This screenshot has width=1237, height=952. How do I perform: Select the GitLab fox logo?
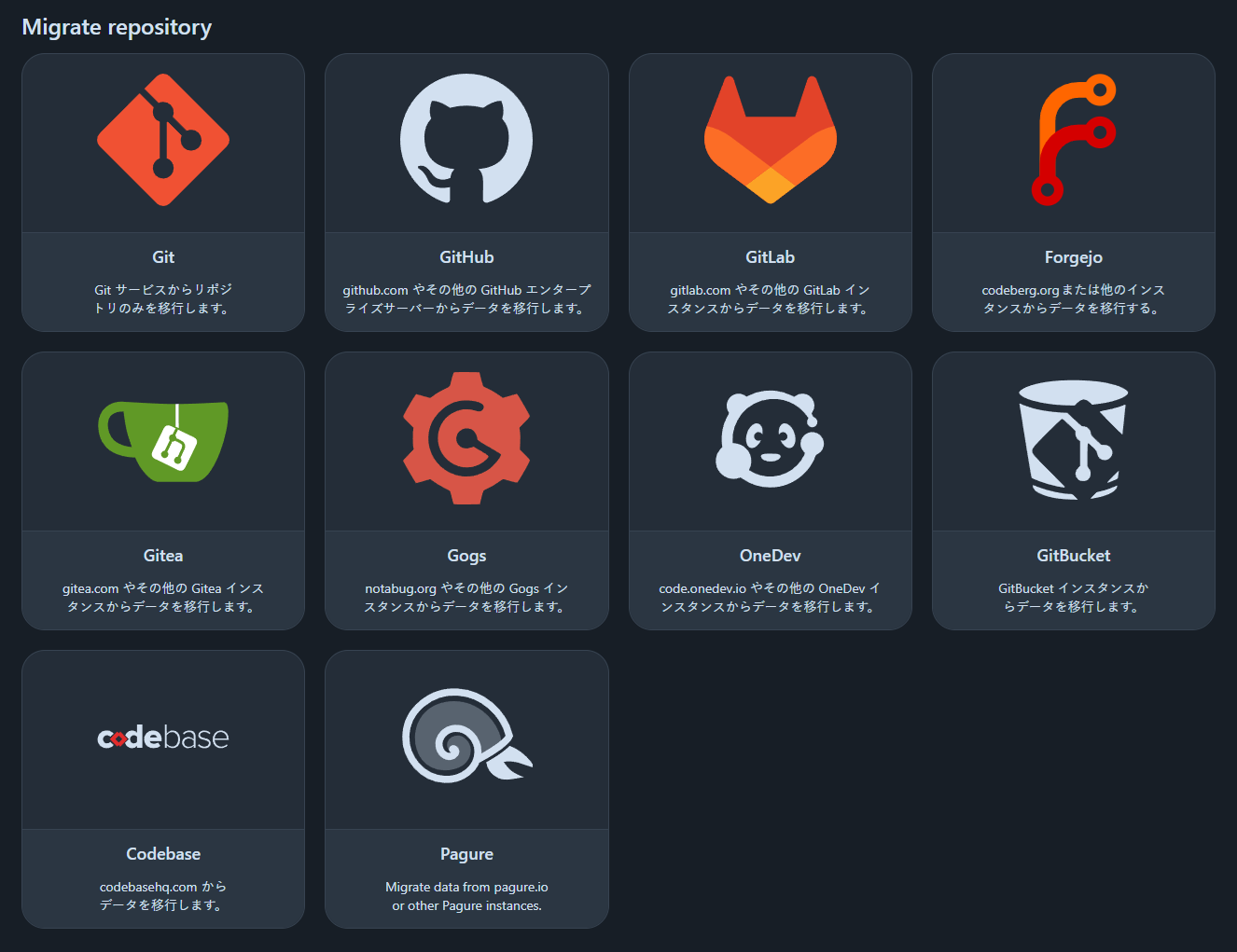[771, 140]
